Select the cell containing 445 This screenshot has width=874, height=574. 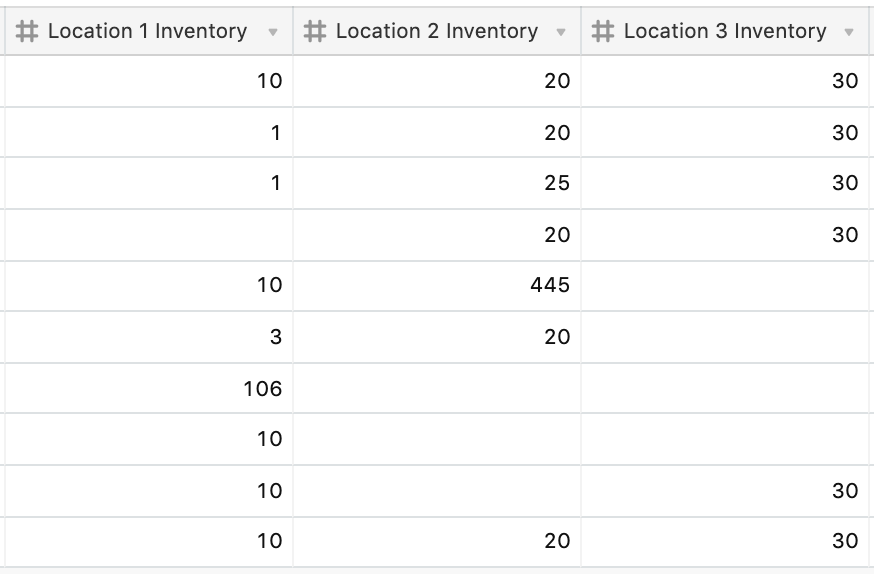(436, 286)
